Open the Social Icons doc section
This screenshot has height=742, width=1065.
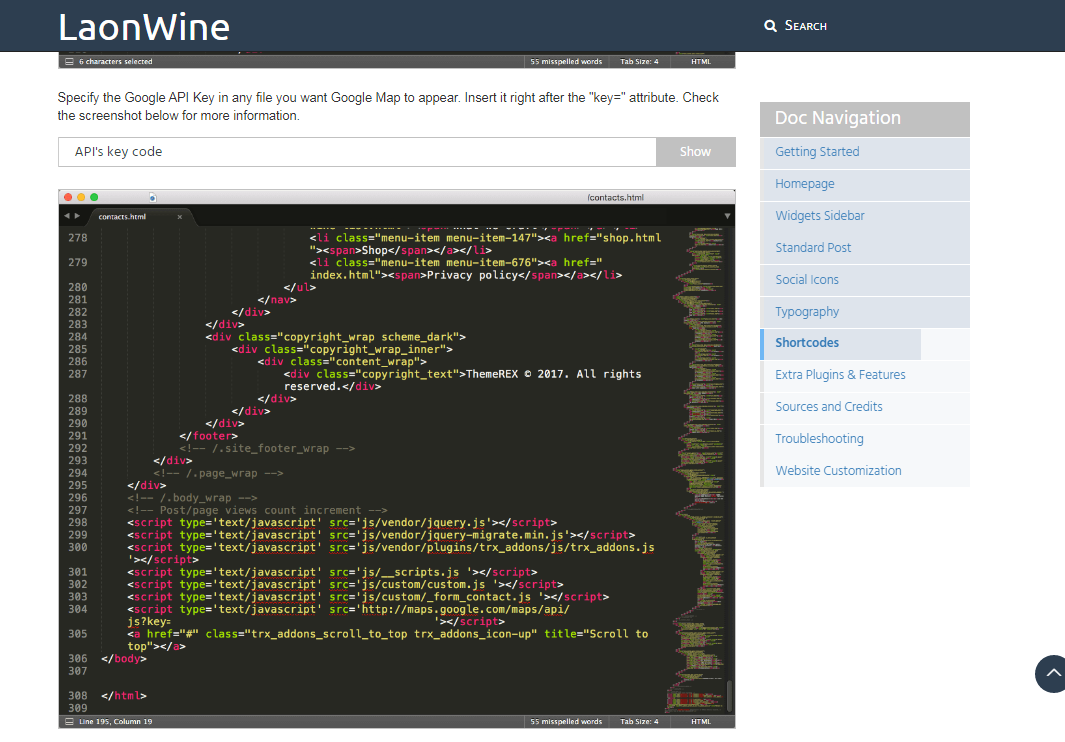point(807,279)
